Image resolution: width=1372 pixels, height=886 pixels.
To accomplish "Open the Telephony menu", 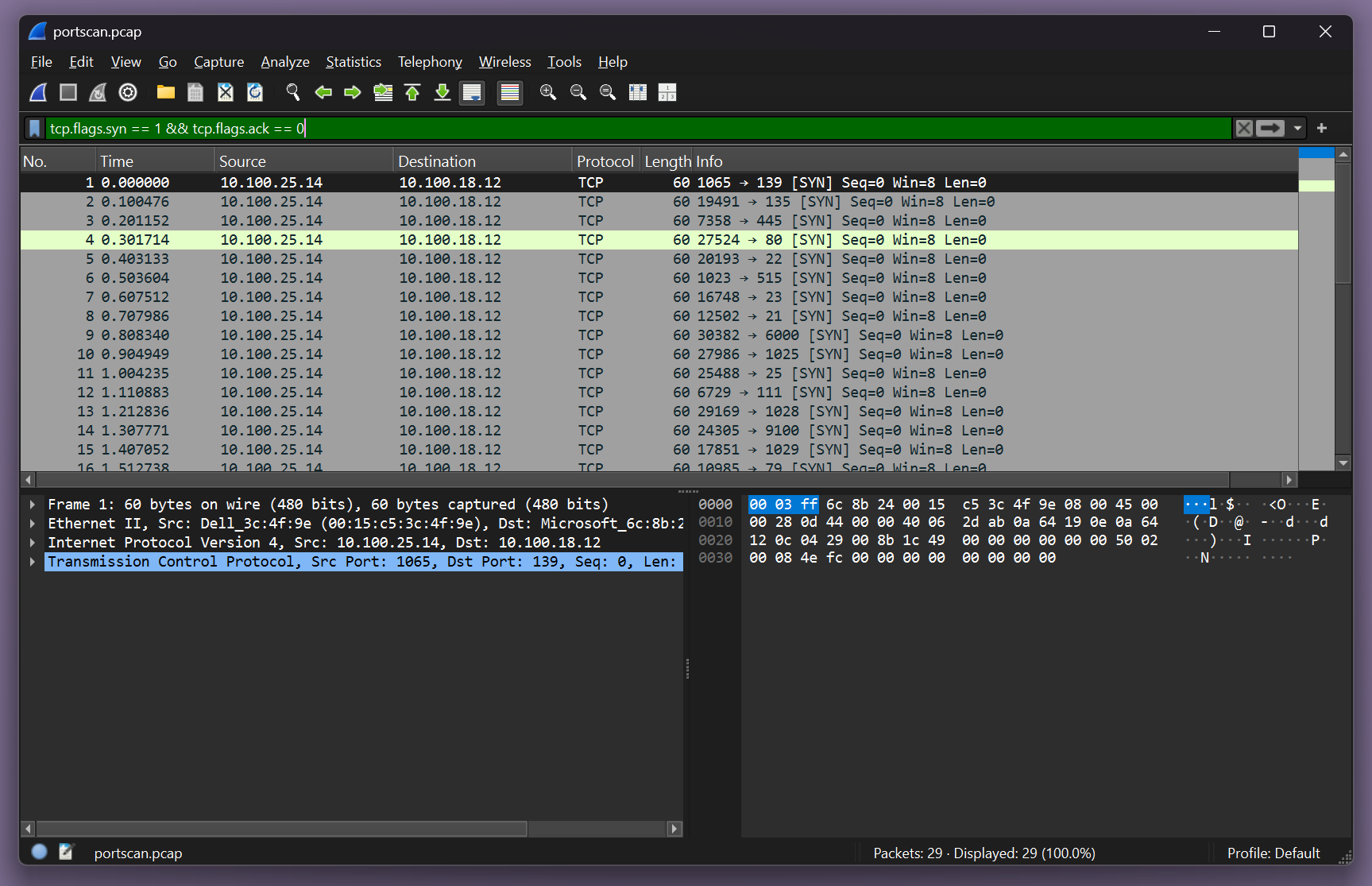I will click(430, 62).
